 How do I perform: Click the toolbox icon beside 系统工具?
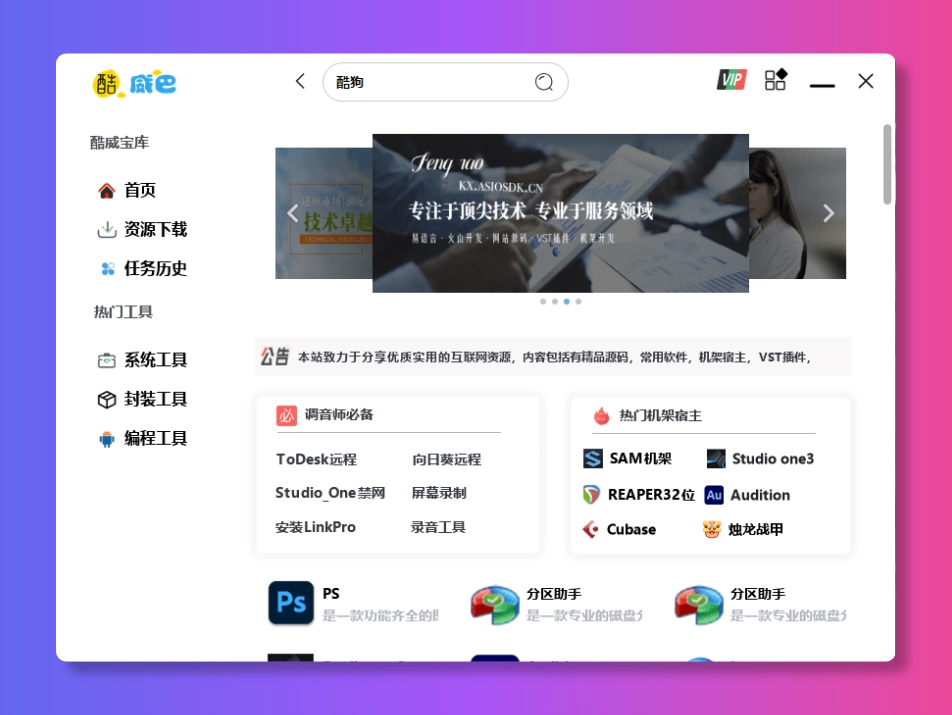tap(107, 361)
